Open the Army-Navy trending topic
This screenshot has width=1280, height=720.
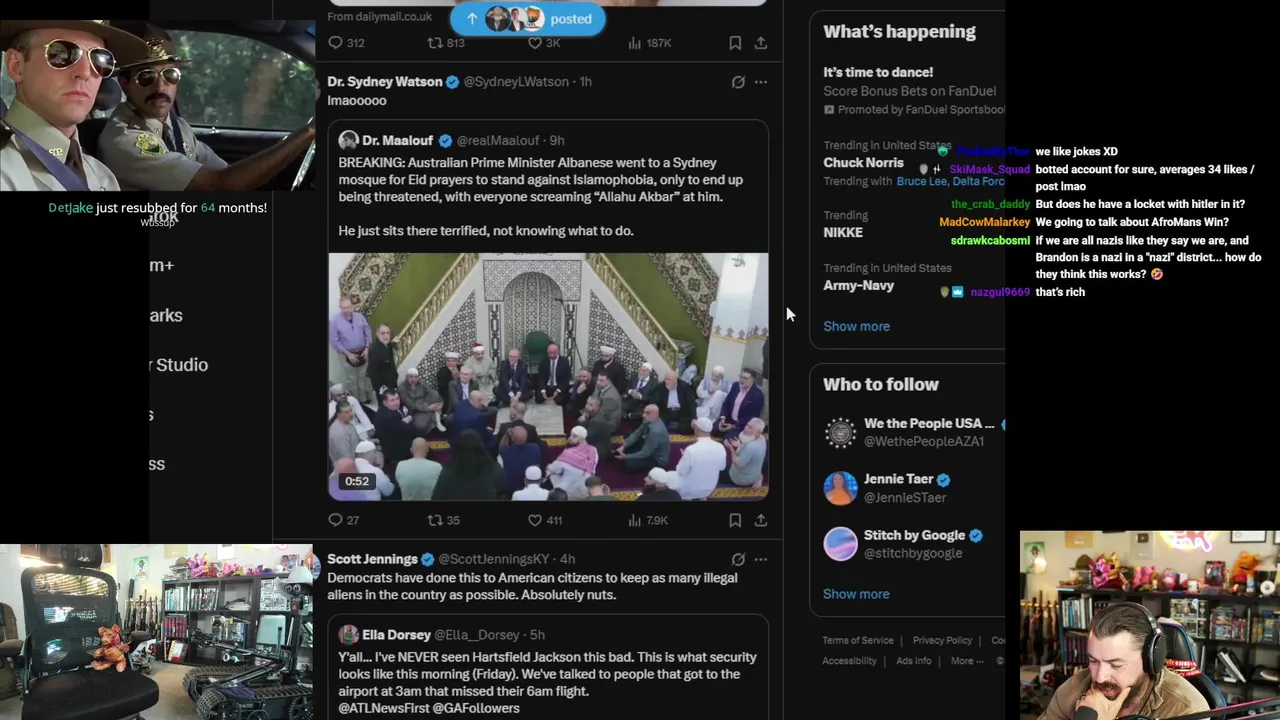coord(858,285)
